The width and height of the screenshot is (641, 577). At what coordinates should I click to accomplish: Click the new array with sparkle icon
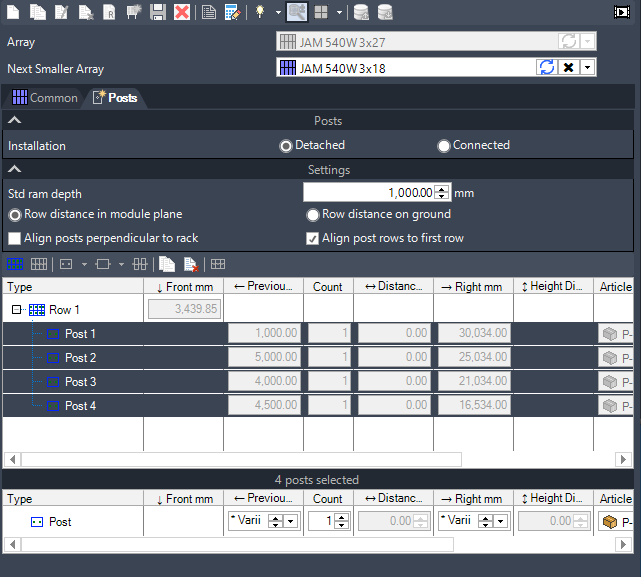coord(133,11)
